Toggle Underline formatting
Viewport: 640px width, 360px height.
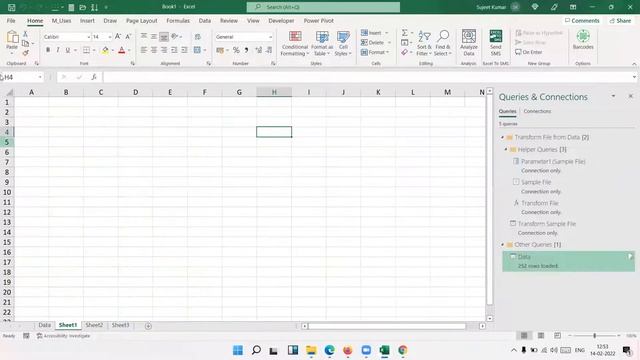68,50
